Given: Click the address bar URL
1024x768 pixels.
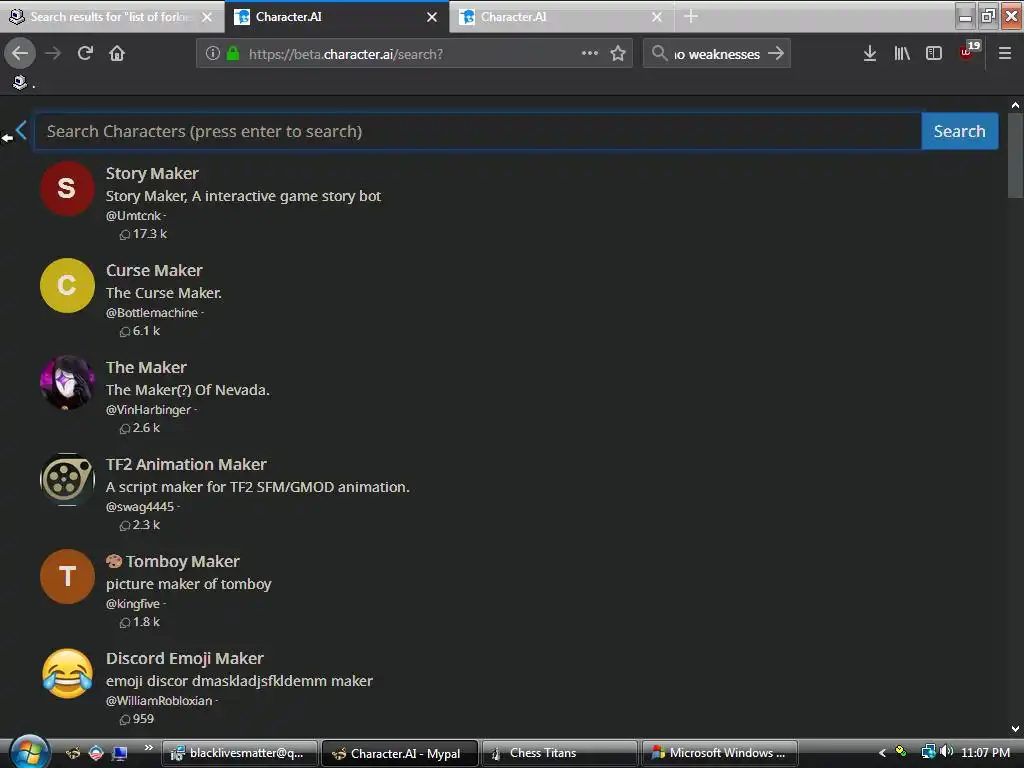Looking at the screenshot, I should click(345, 54).
